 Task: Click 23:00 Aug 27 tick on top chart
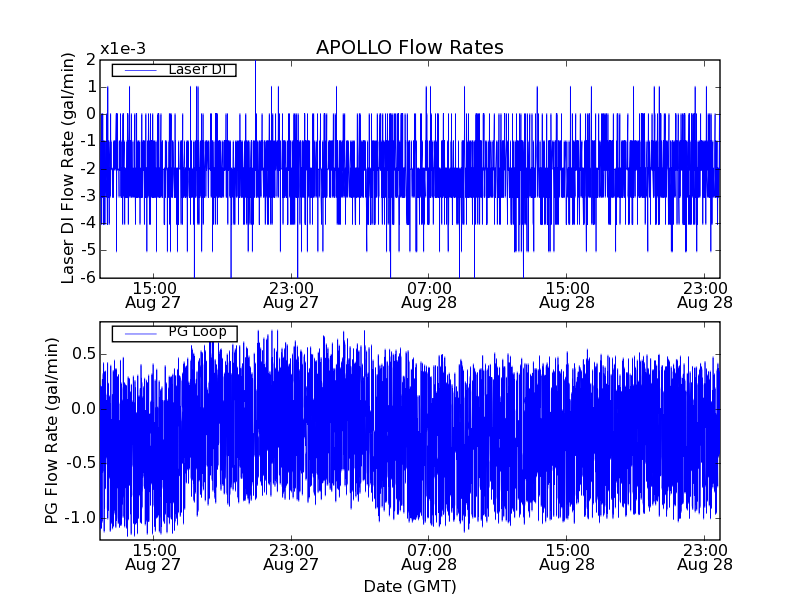coord(291,294)
